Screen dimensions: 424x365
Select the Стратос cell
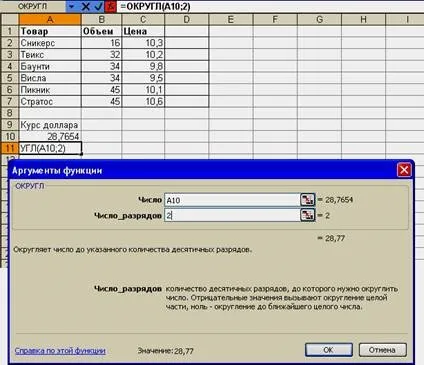pyautogui.click(x=50, y=101)
